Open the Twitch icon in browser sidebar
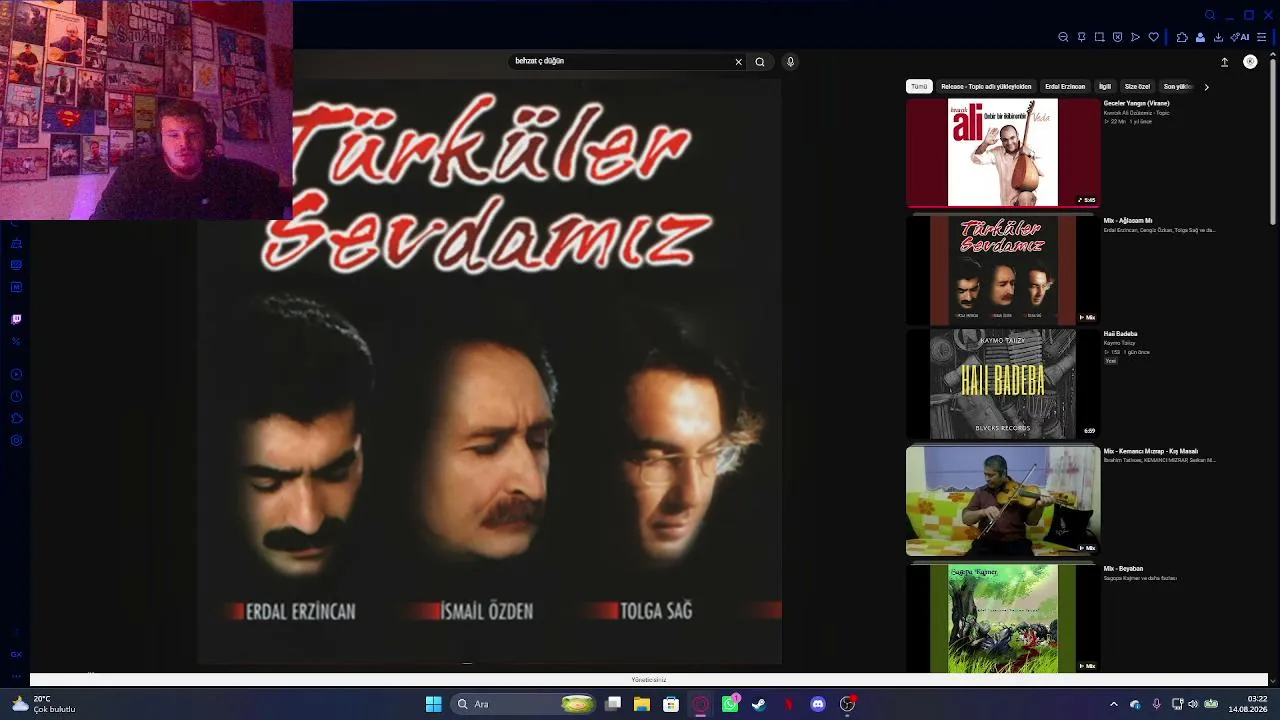 click(x=16, y=320)
